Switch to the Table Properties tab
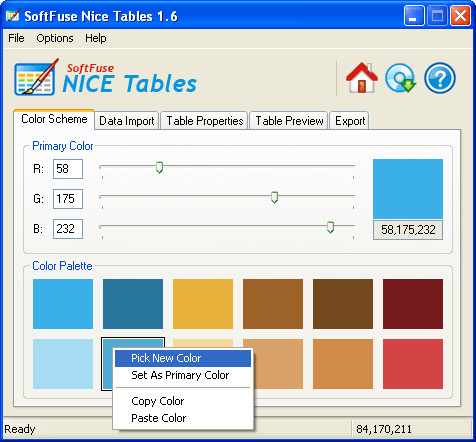The height and width of the screenshot is (442, 476). tap(204, 121)
